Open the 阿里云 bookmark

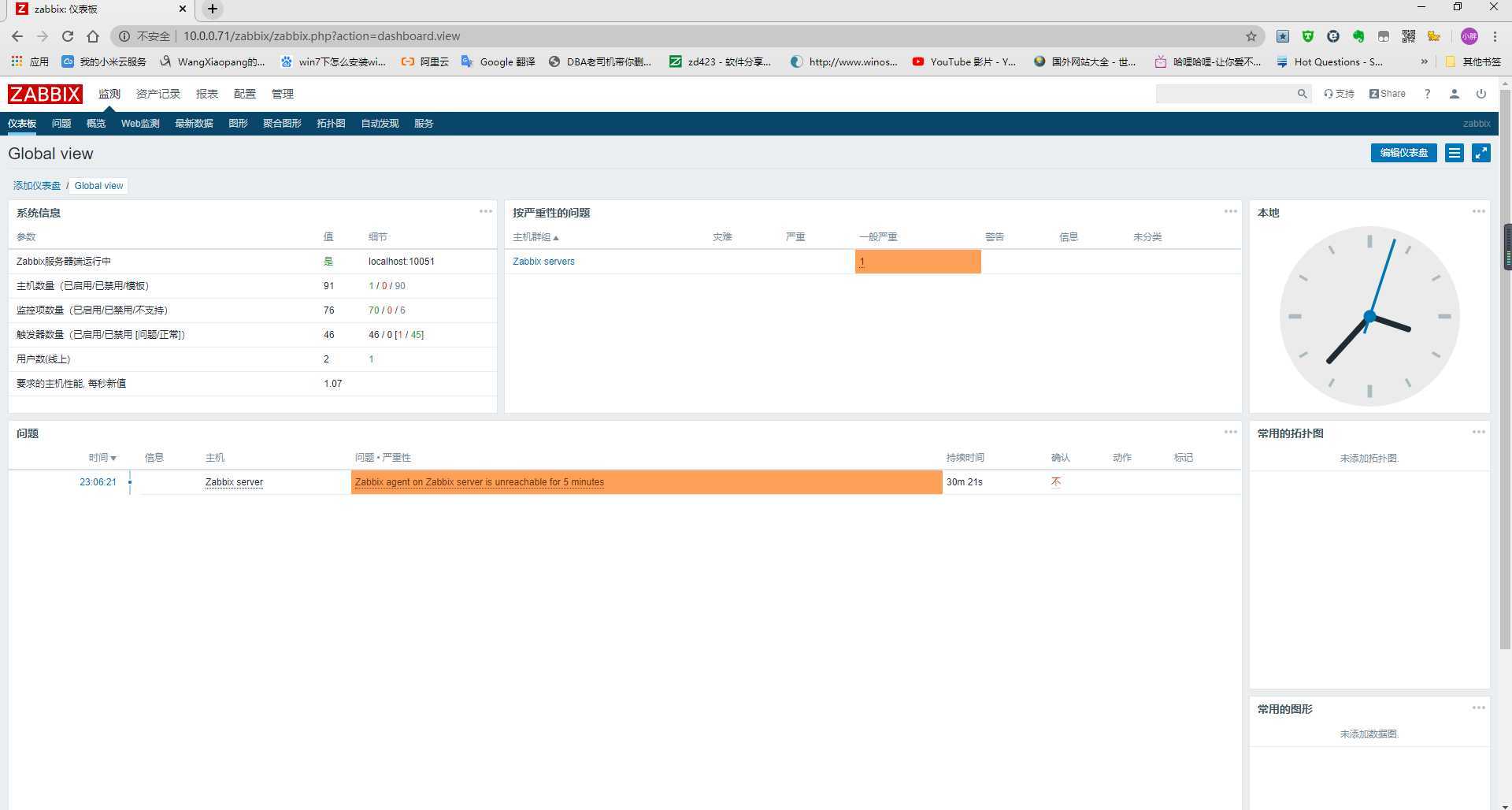tap(424, 61)
